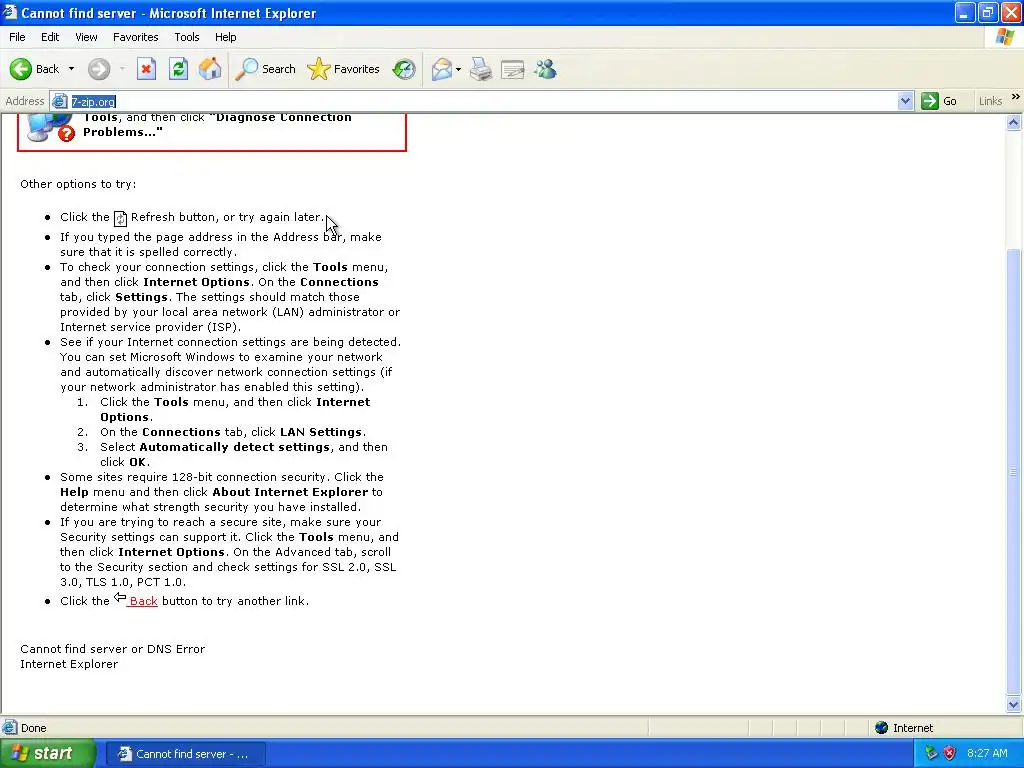1024x768 pixels.
Task: Open the Windows Start menu
Action: (x=48, y=754)
